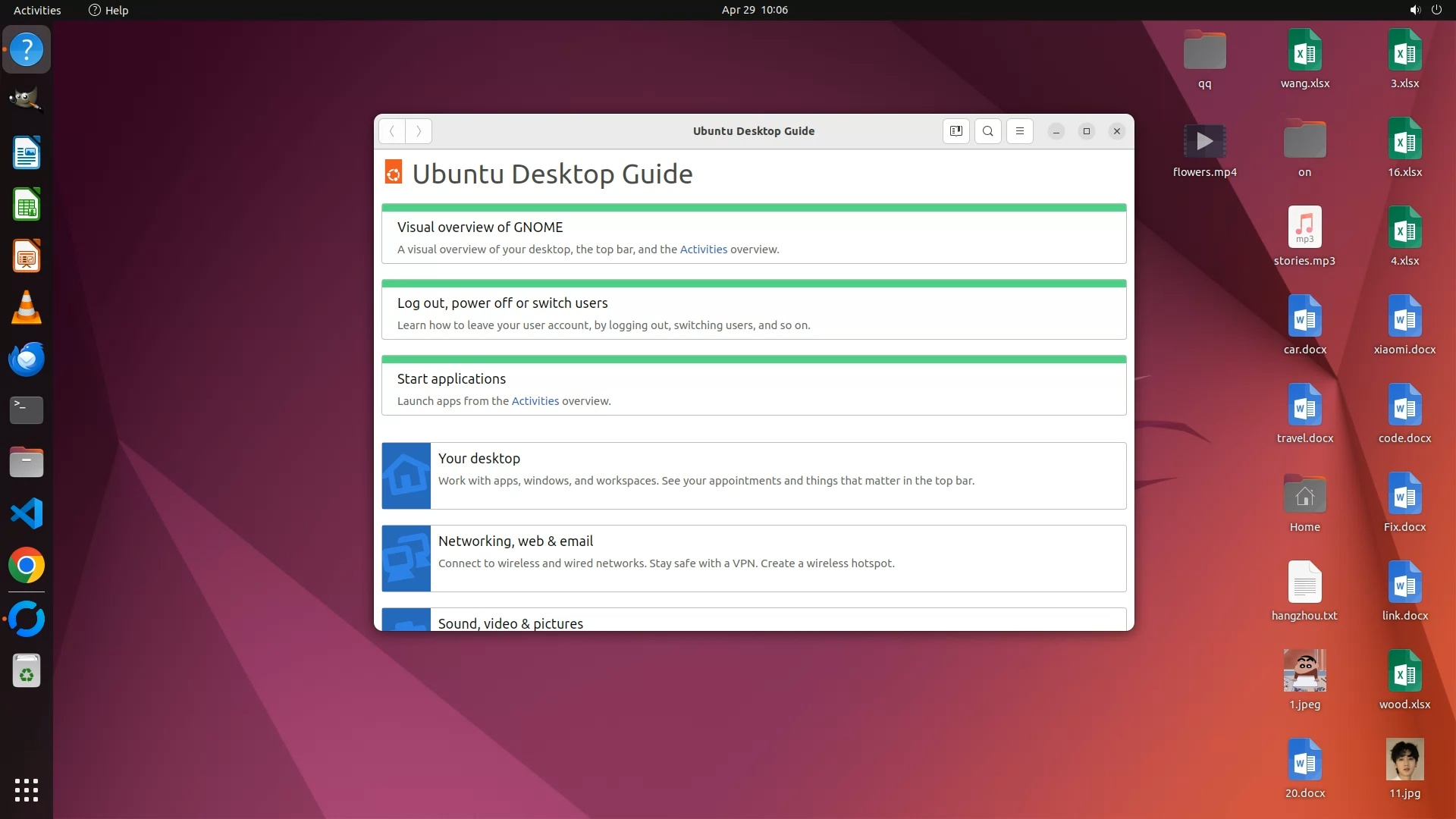1456x819 pixels.
Task: Open the Help menu in the top bar
Action: tap(108, 10)
